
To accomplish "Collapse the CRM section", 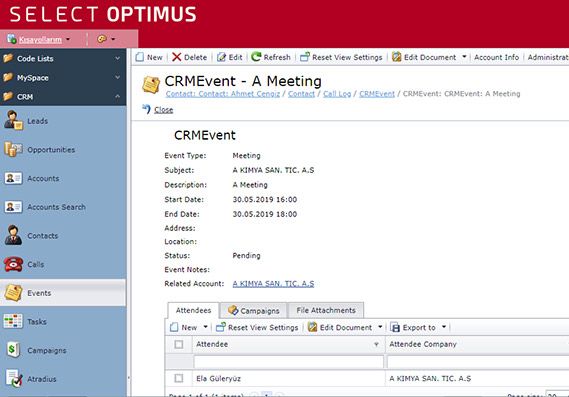I will click(118, 97).
